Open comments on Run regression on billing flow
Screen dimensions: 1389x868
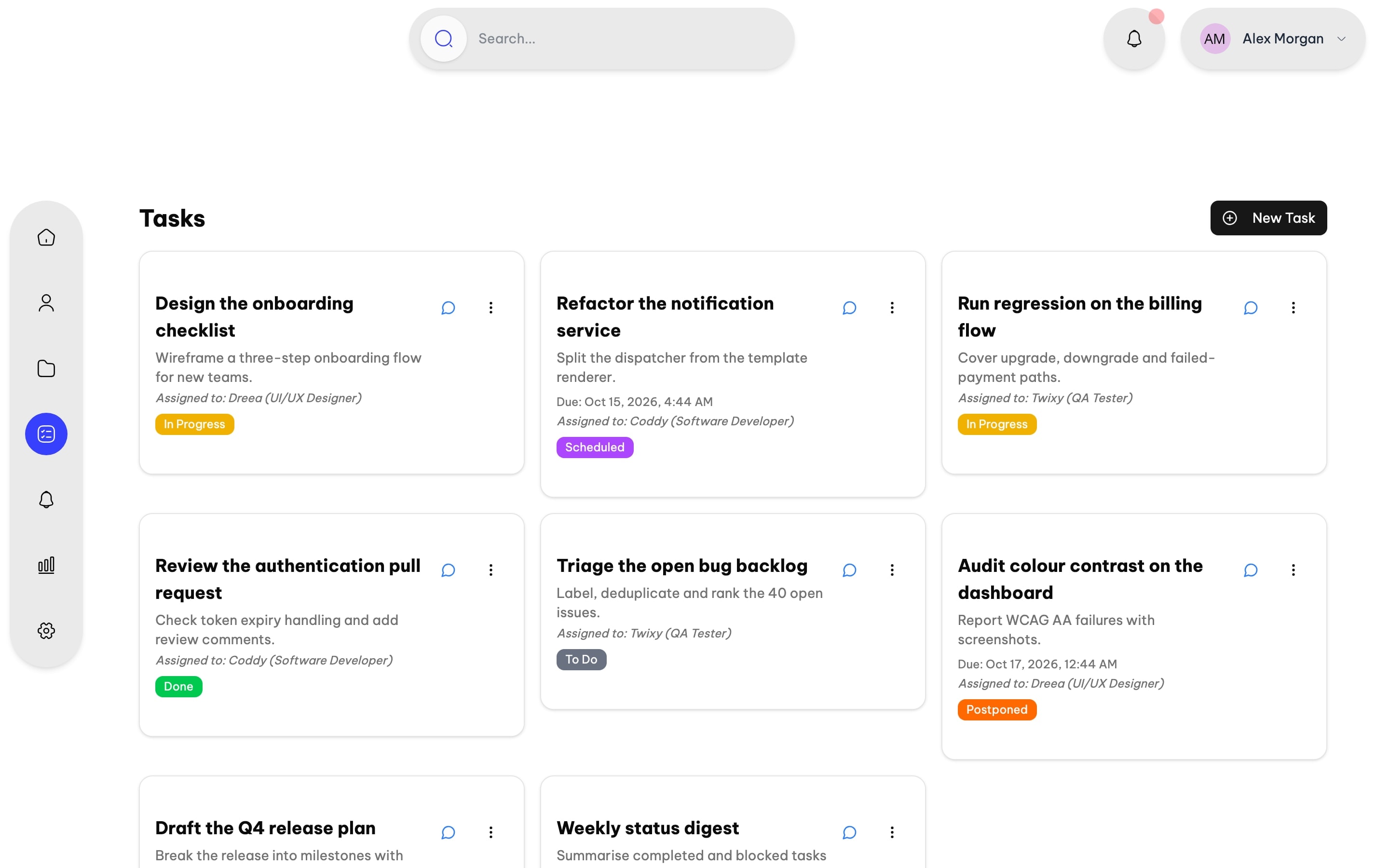coord(1251,308)
